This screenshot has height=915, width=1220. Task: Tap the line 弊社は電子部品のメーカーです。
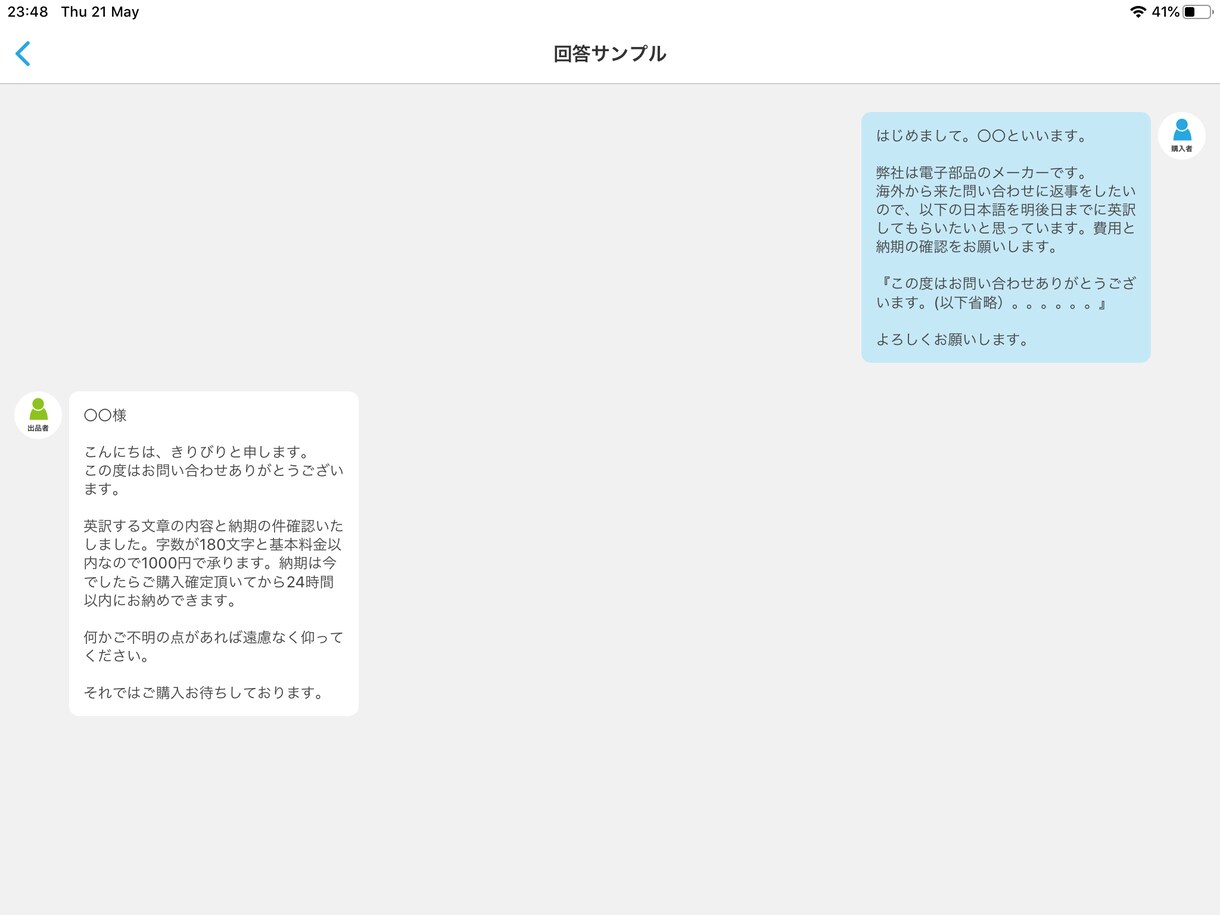[982, 173]
